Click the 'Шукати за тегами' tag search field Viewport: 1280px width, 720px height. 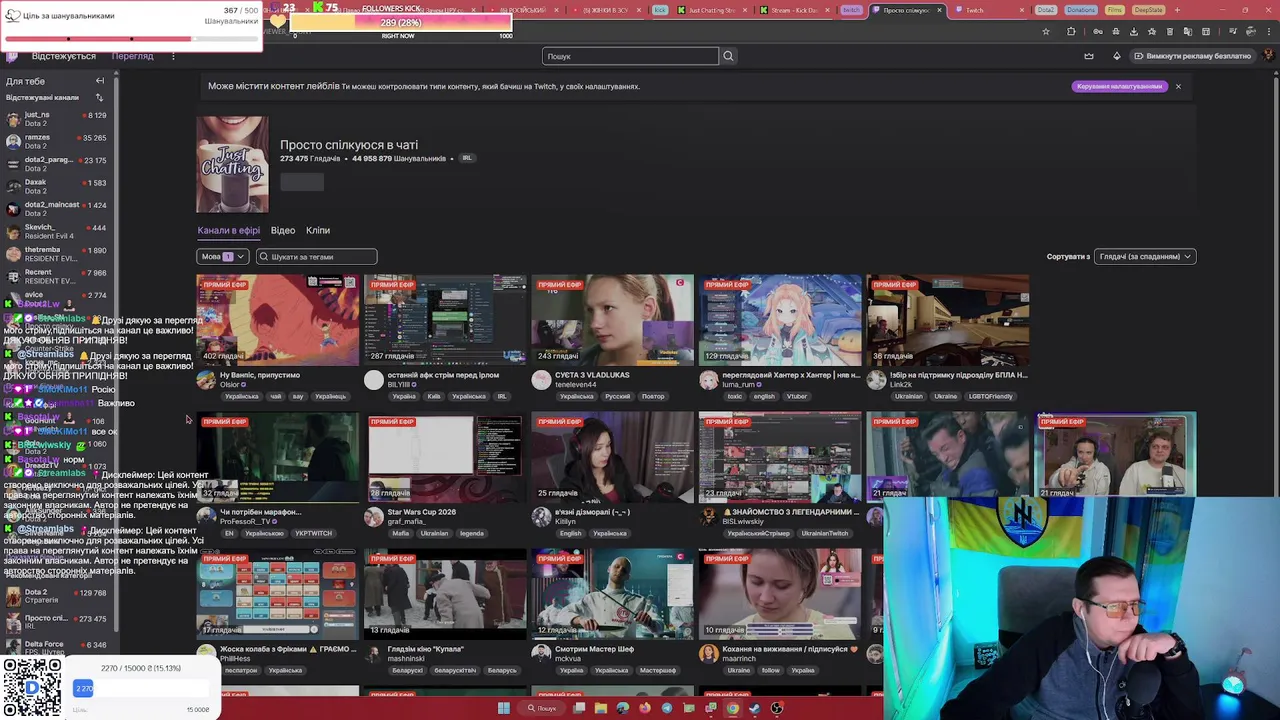pyautogui.click(x=316, y=257)
